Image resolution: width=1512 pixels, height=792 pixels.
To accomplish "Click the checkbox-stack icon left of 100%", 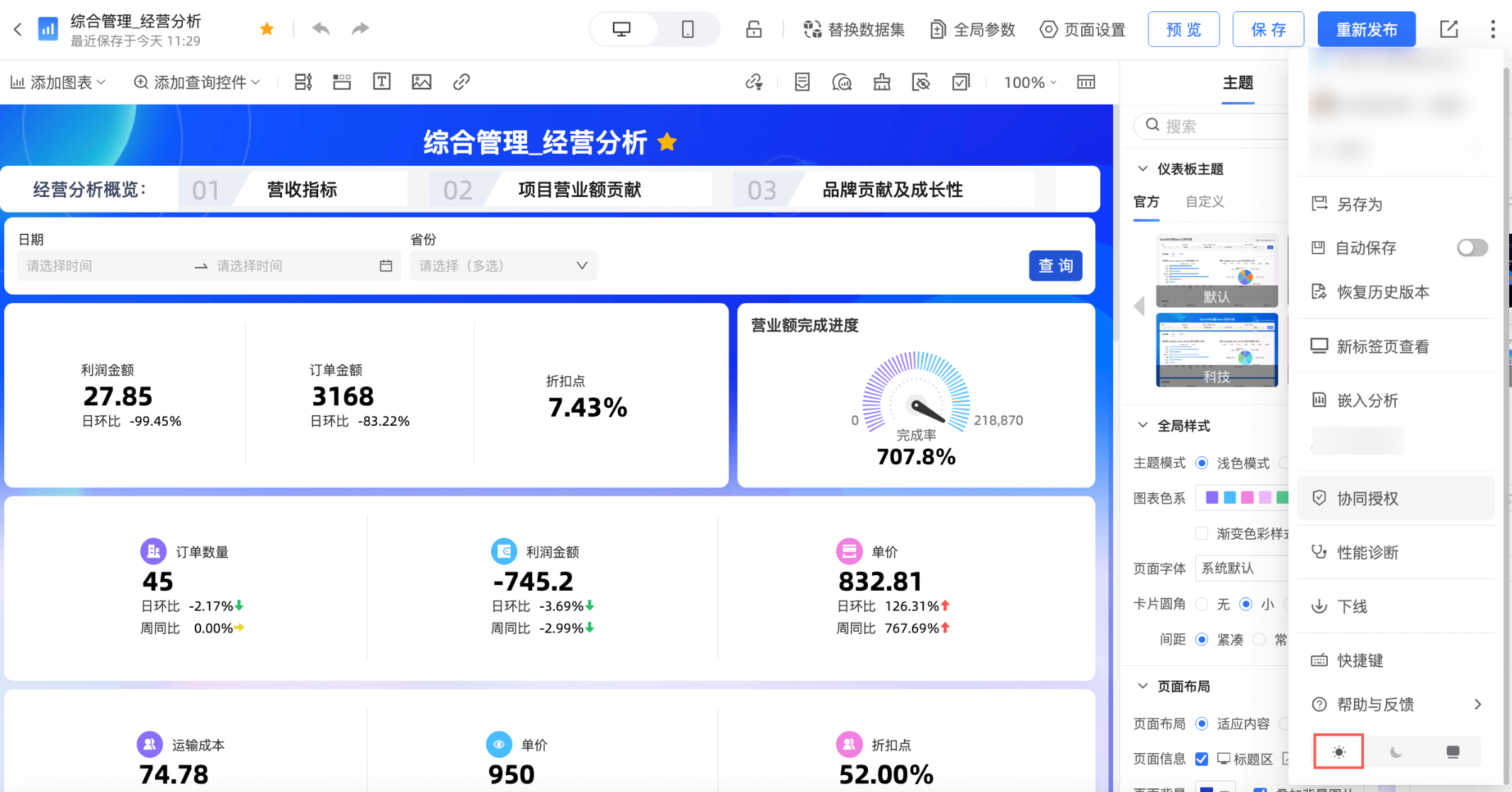I will (x=961, y=82).
